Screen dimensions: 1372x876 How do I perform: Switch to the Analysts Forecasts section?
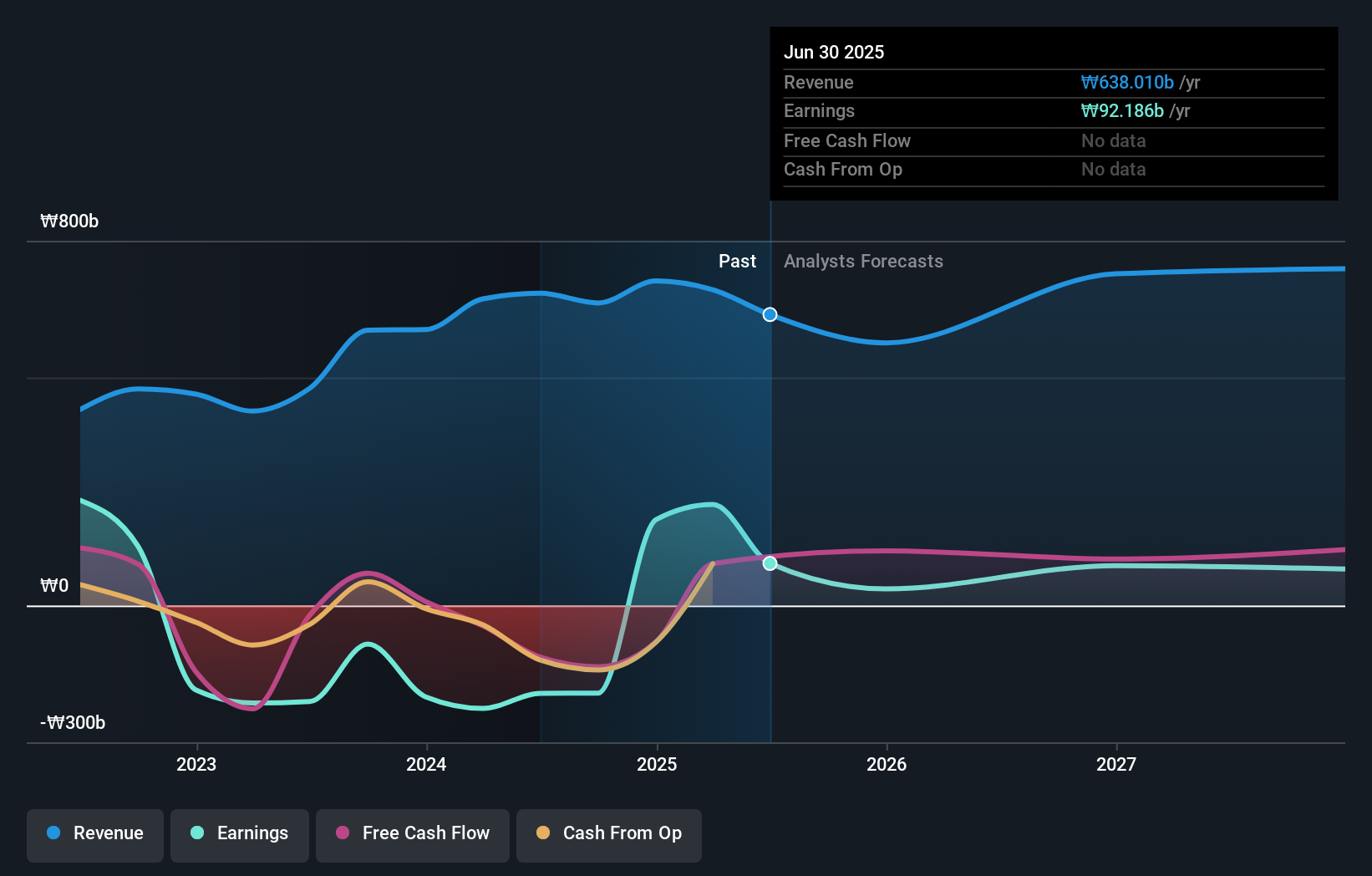864,261
